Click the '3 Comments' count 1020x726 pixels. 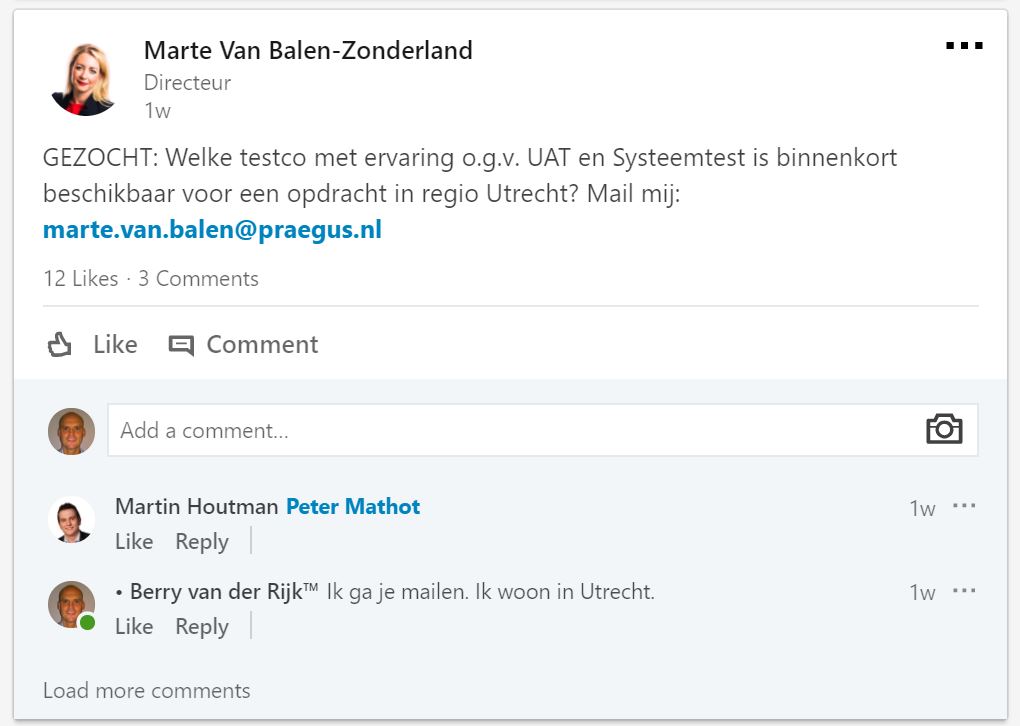198,279
